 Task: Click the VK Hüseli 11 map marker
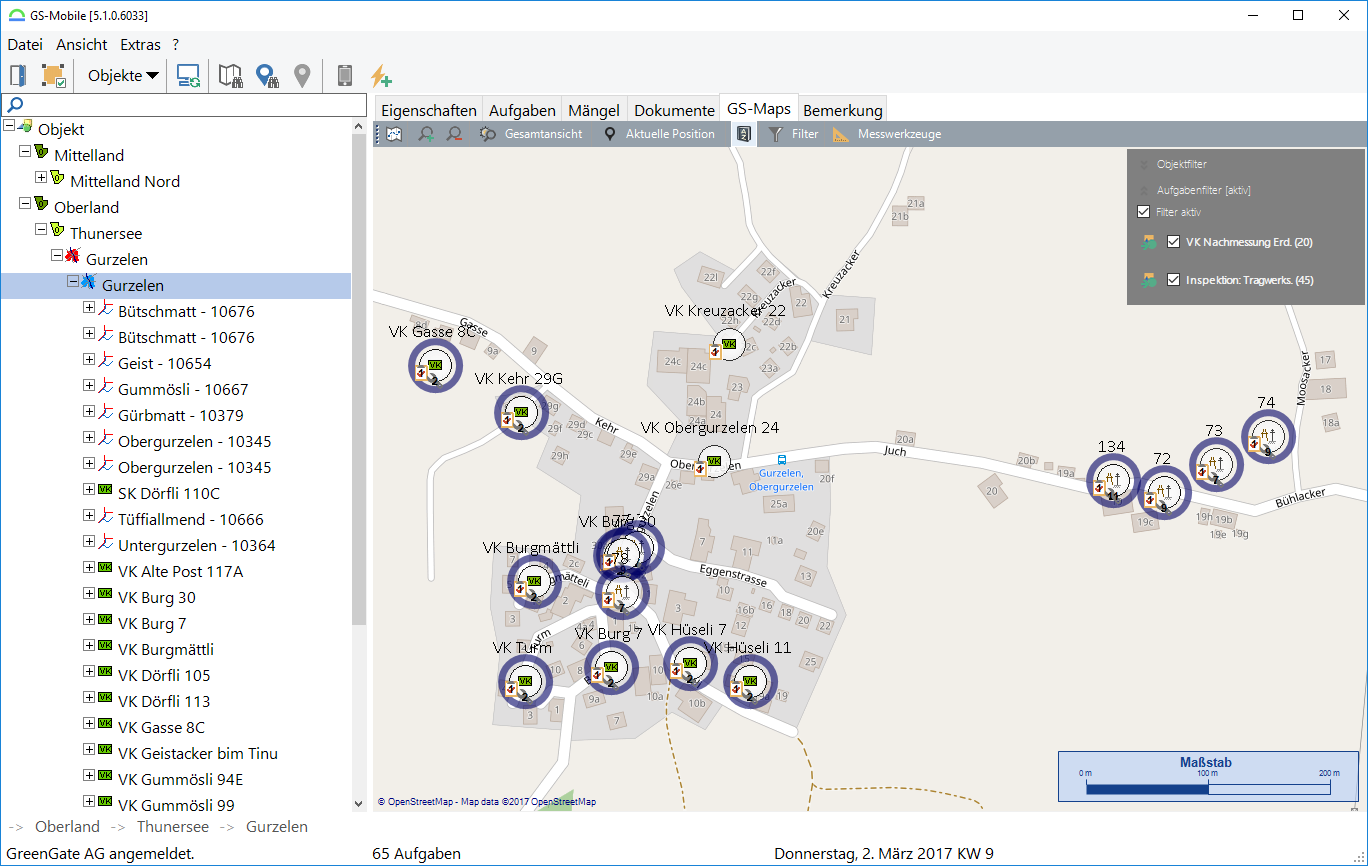coord(750,682)
